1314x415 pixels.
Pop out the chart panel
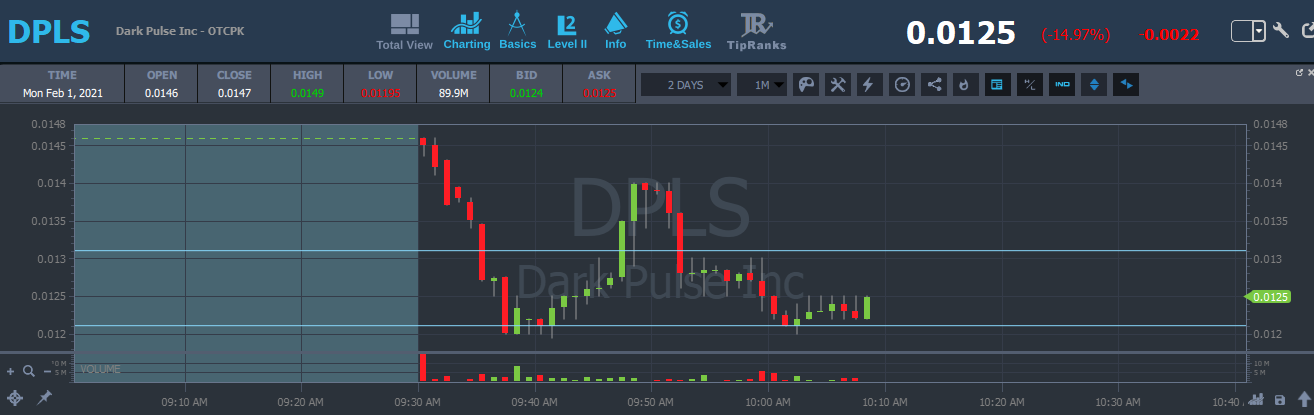[1299, 72]
